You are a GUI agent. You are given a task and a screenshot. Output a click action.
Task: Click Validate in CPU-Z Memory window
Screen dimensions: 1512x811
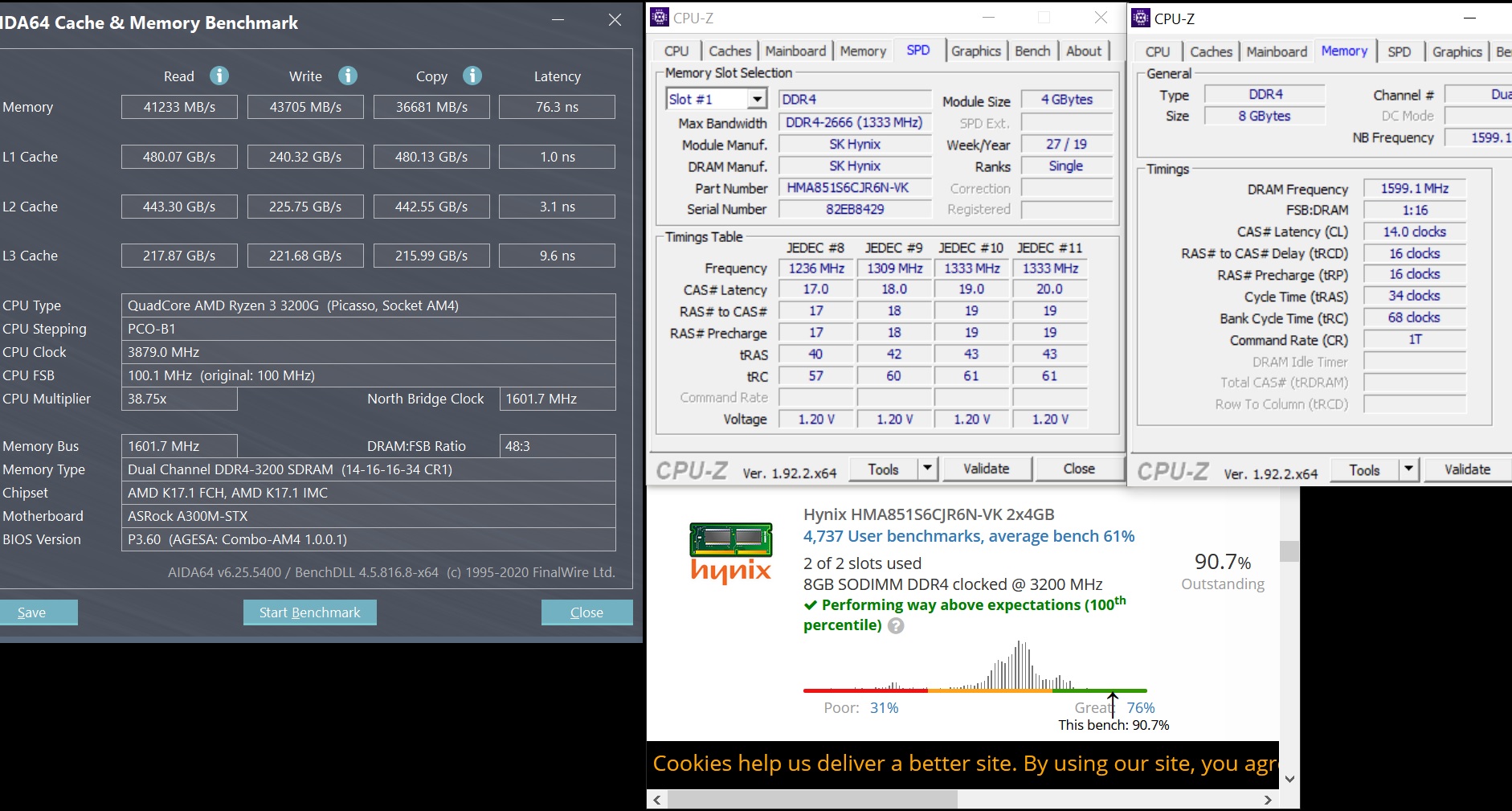click(x=1467, y=469)
